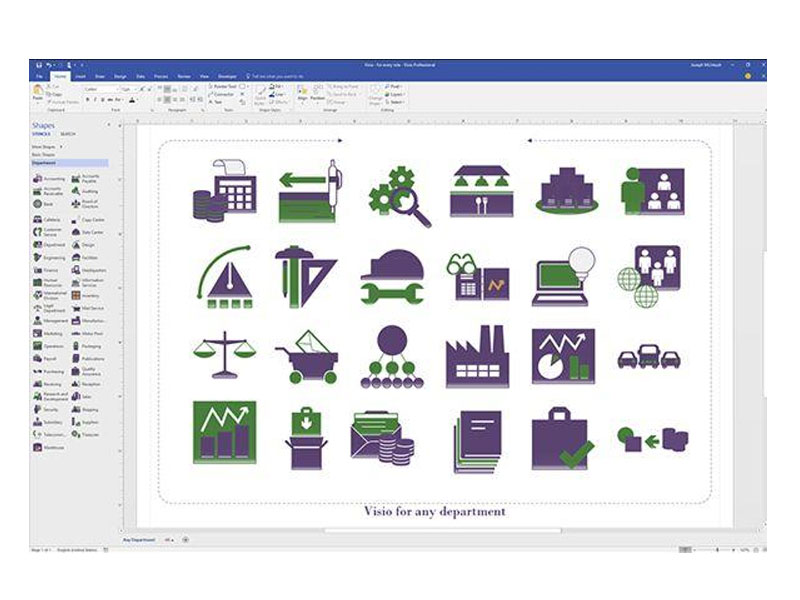Select the Accounting stencil shape

(x=49, y=179)
